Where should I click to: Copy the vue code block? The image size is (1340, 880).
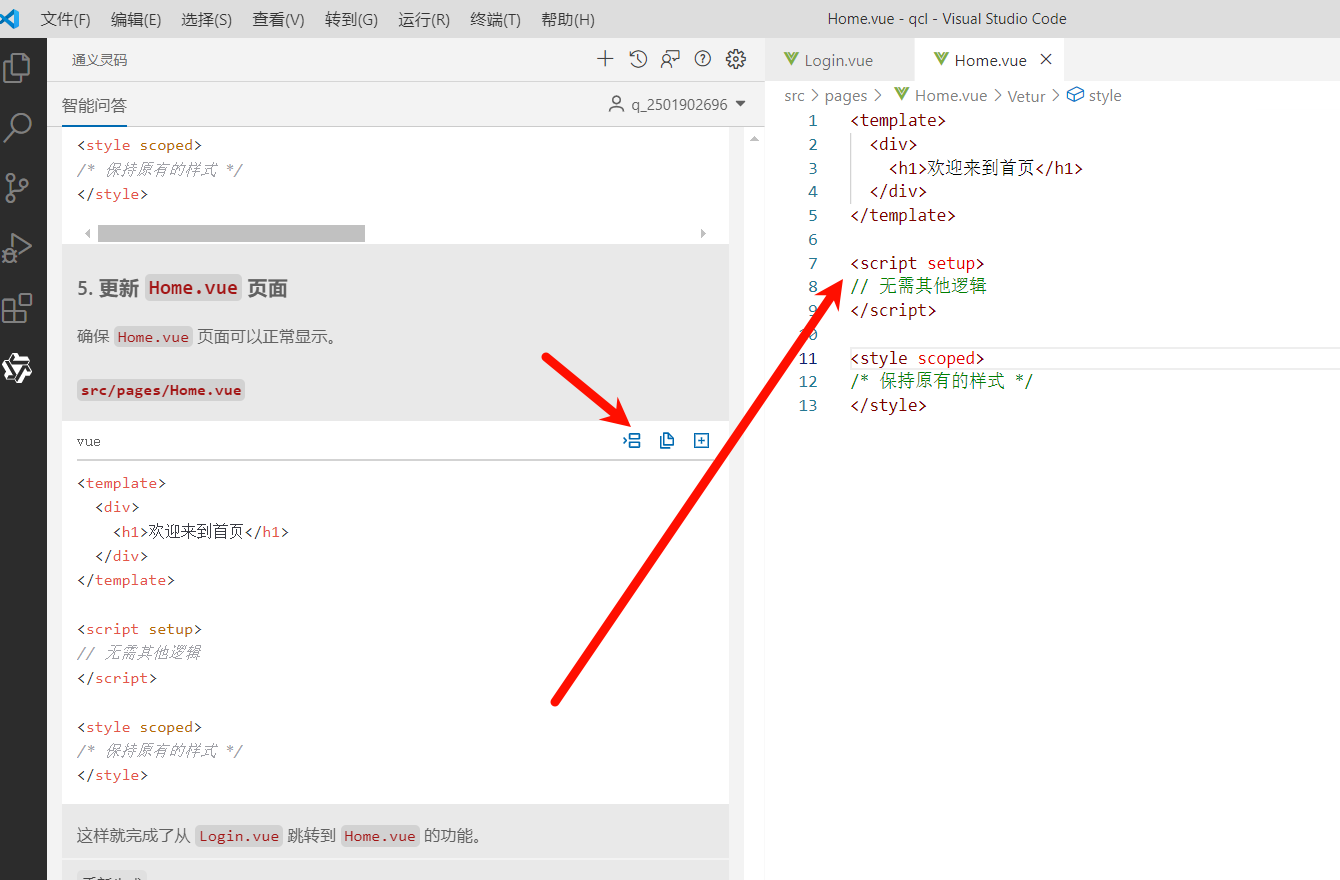(667, 440)
